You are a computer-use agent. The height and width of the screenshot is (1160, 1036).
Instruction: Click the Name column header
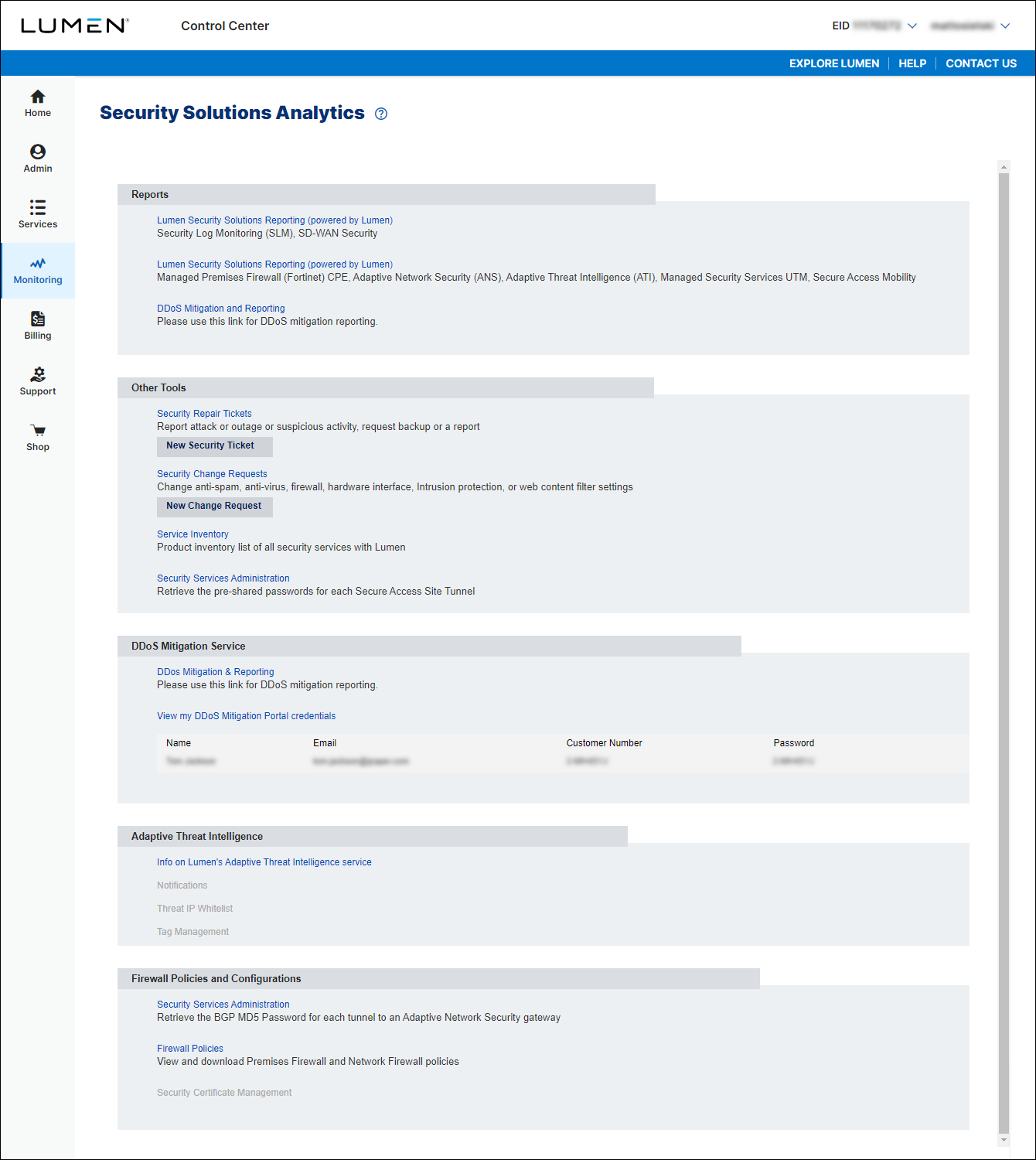[x=179, y=743]
